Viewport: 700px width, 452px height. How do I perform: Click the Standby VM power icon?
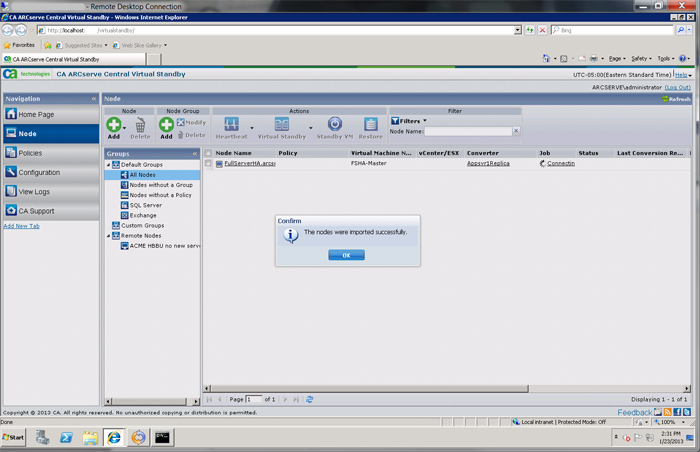click(x=335, y=124)
